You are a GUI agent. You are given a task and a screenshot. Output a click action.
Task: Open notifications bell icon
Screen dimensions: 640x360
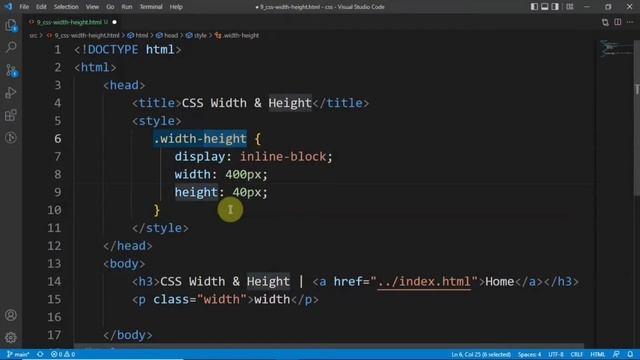coord(630,354)
